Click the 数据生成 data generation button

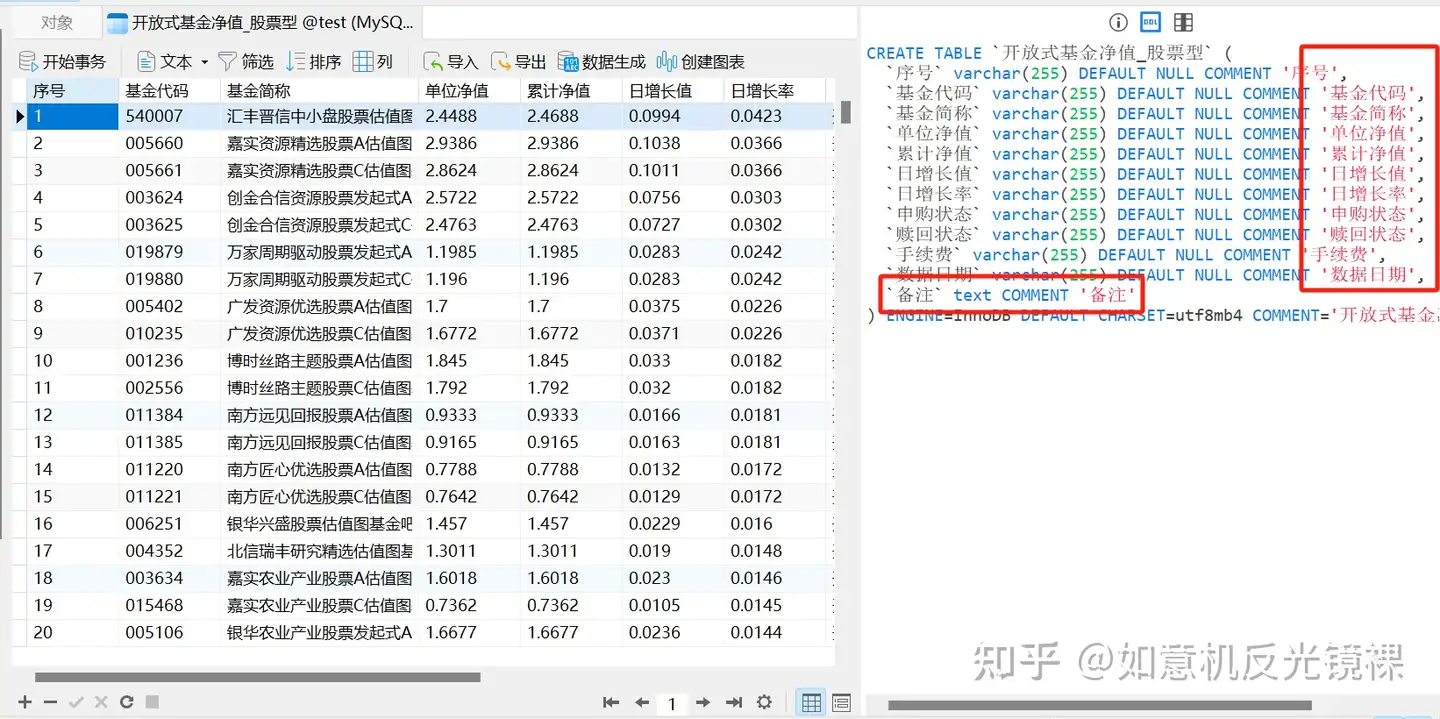click(601, 62)
